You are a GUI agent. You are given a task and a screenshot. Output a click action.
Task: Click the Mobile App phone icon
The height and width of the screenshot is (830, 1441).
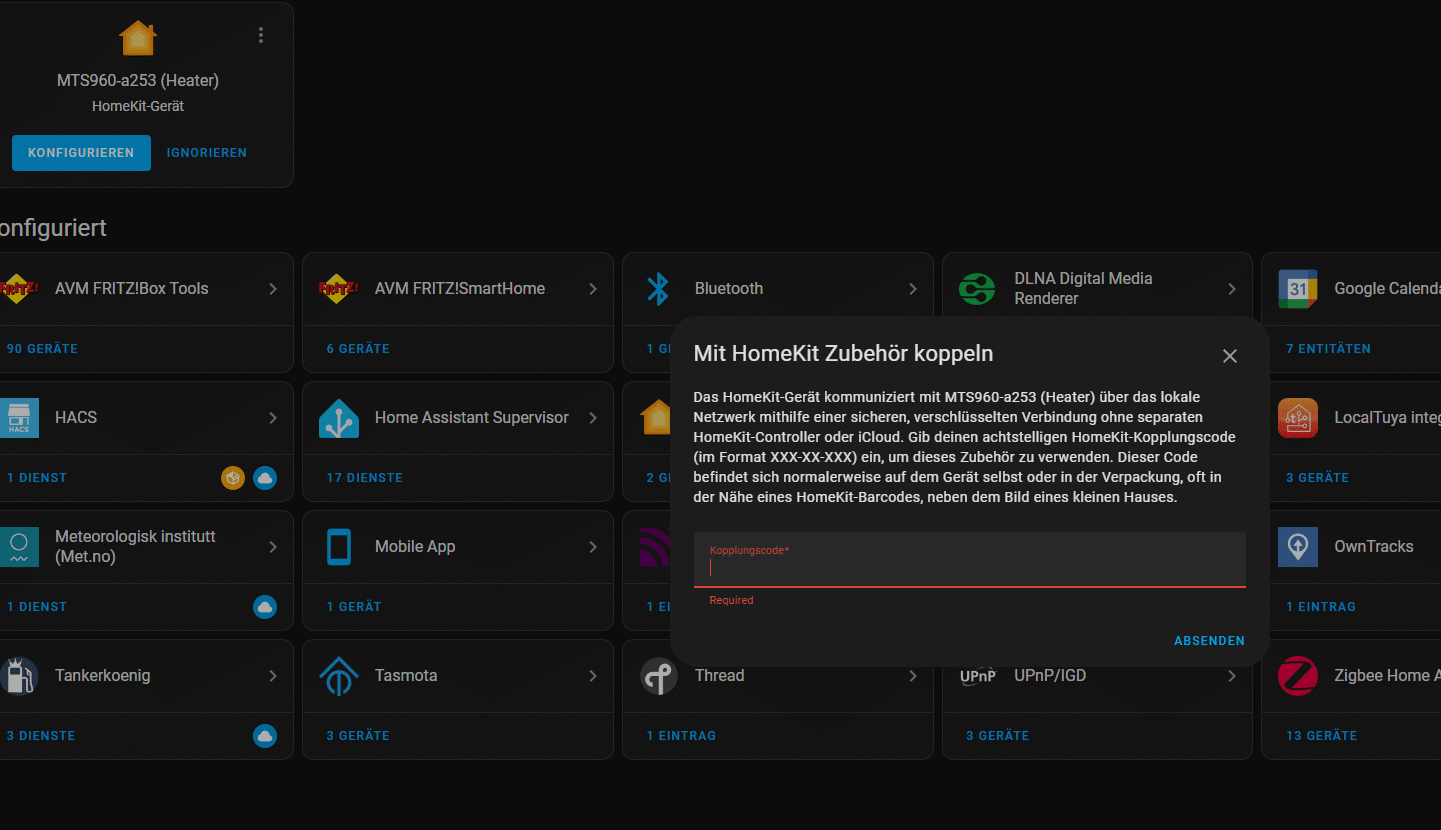[338, 547]
